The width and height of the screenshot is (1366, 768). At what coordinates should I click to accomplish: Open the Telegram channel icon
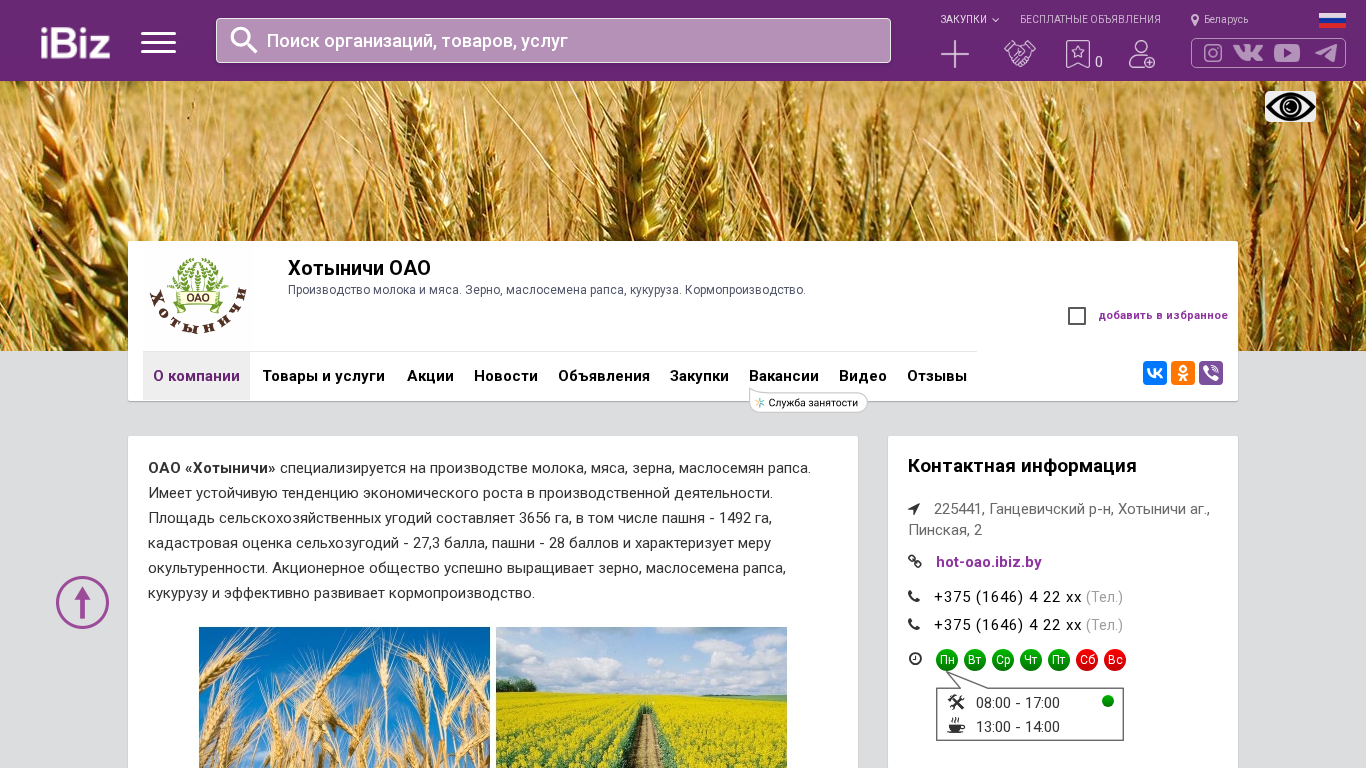coord(1326,53)
